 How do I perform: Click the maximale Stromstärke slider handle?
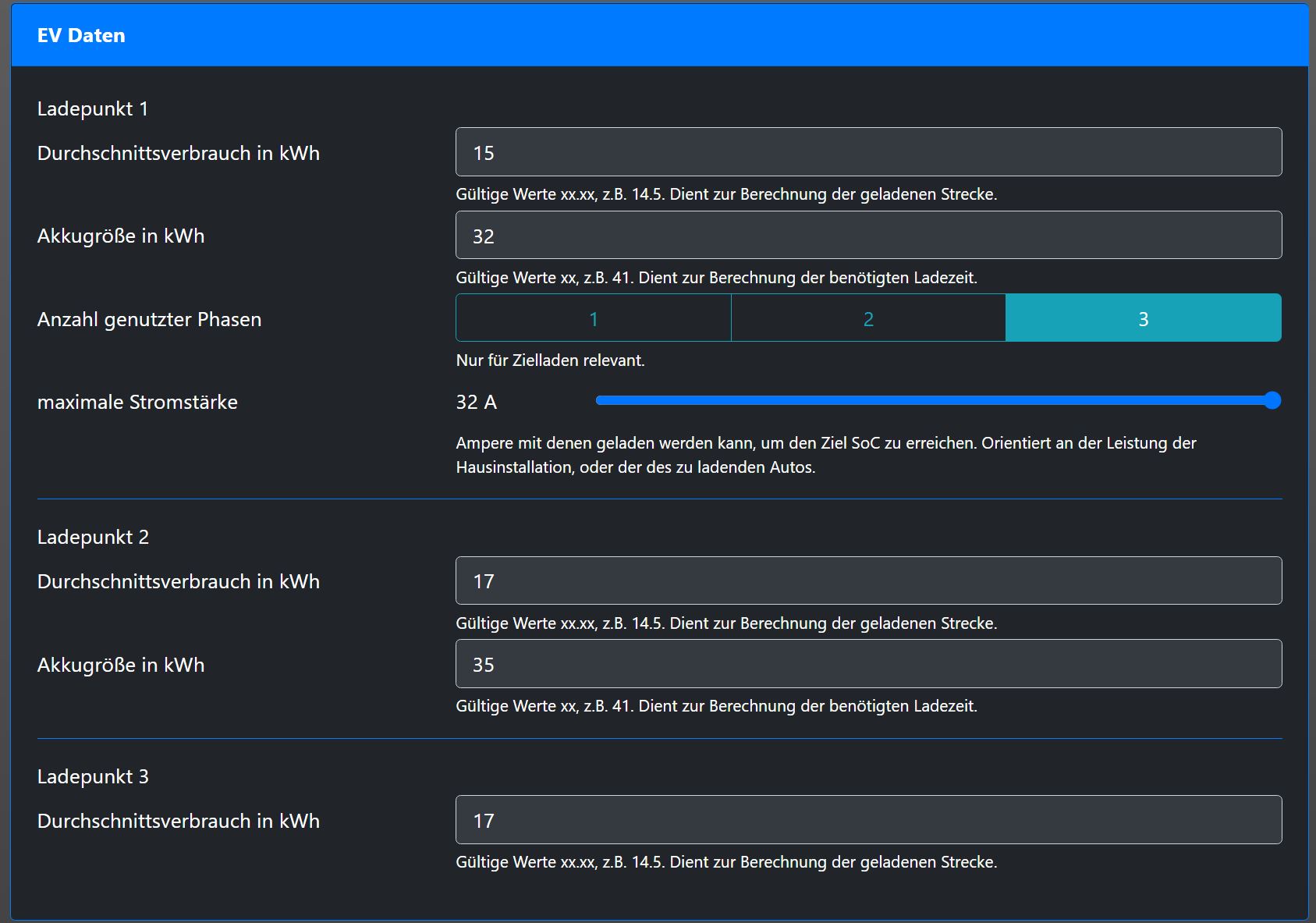pos(1272,401)
